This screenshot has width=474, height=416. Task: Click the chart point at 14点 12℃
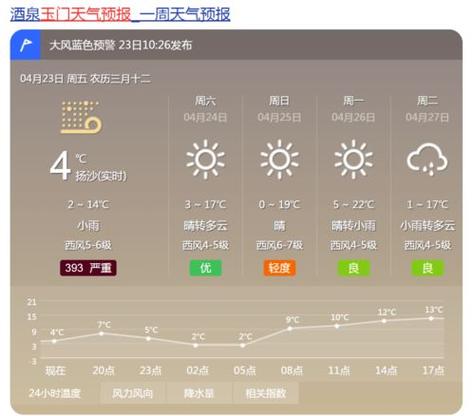pyautogui.click(x=384, y=321)
